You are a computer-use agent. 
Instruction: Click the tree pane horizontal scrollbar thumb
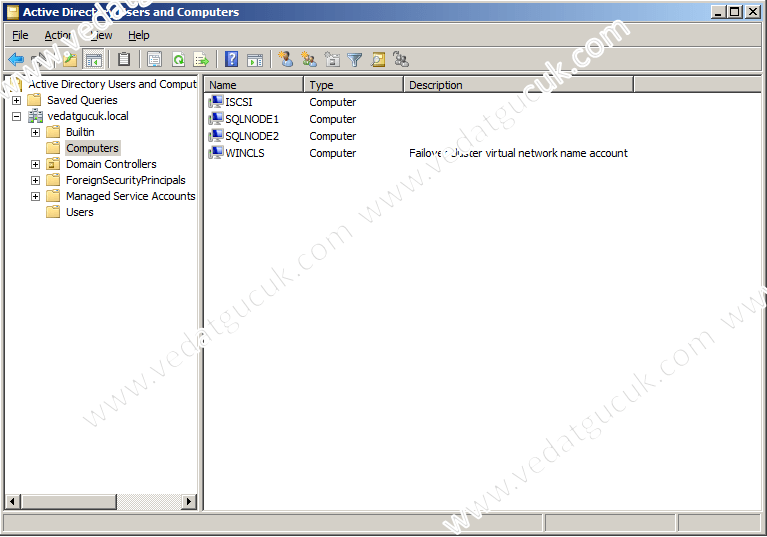coord(69,501)
